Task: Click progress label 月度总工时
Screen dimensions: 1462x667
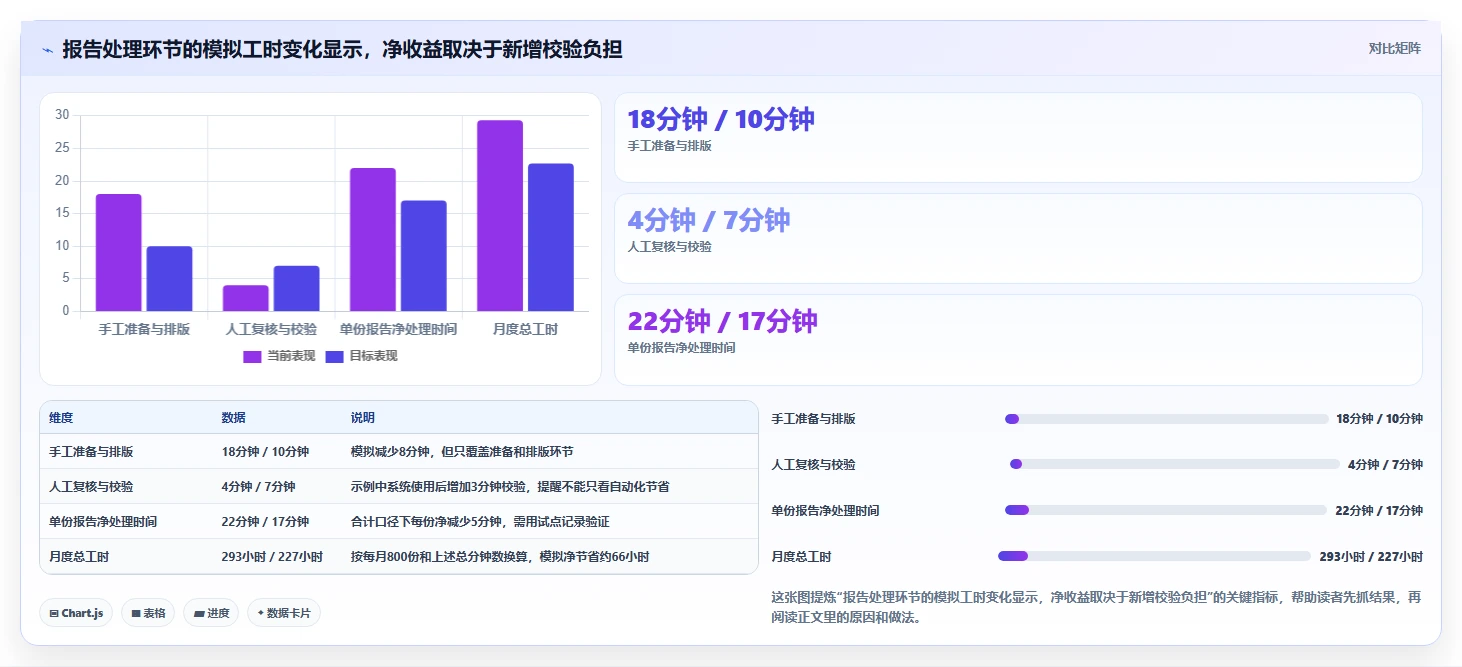Action: [x=801, y=557]
